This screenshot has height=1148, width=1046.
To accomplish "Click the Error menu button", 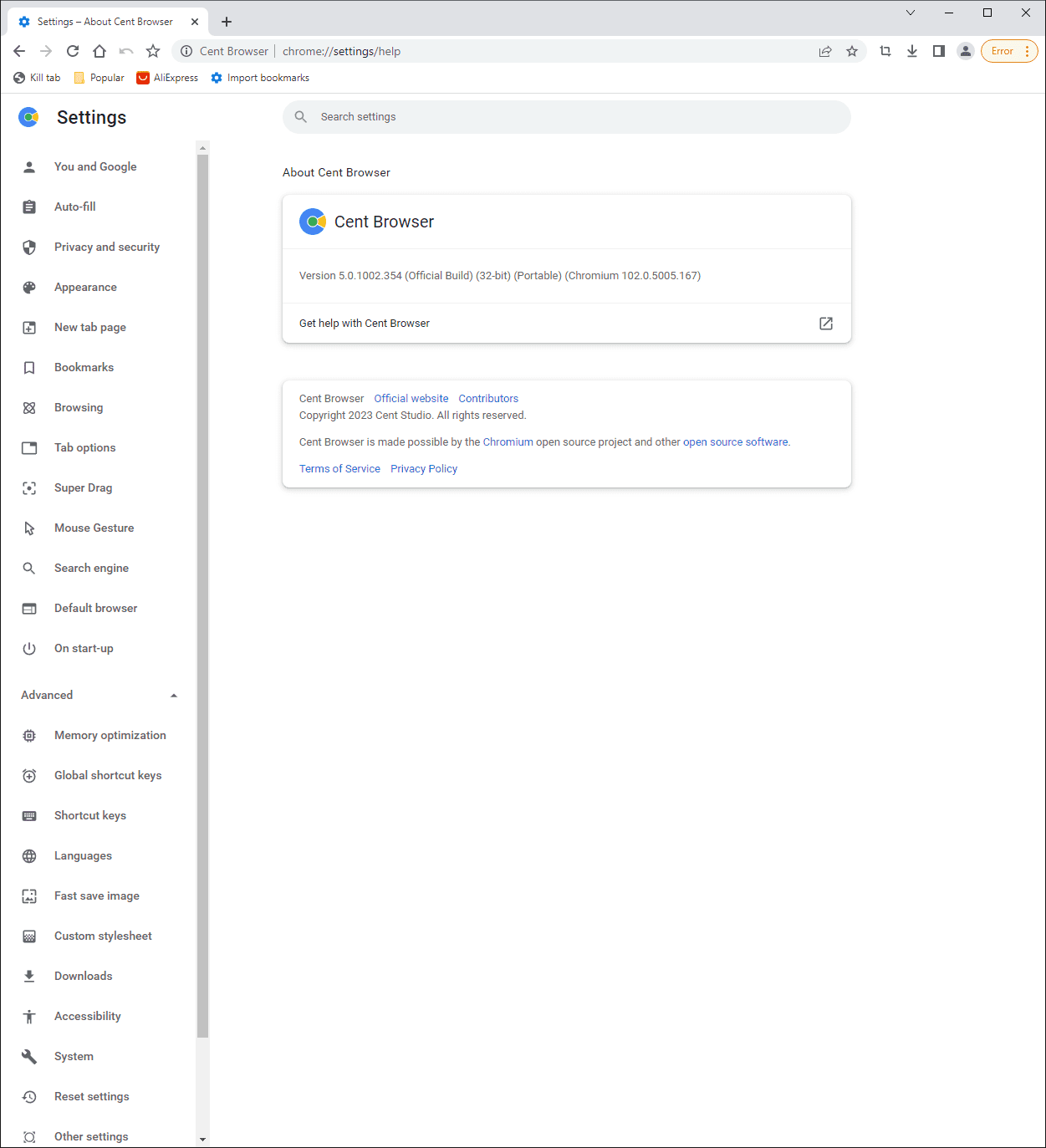I will 1009,51.
